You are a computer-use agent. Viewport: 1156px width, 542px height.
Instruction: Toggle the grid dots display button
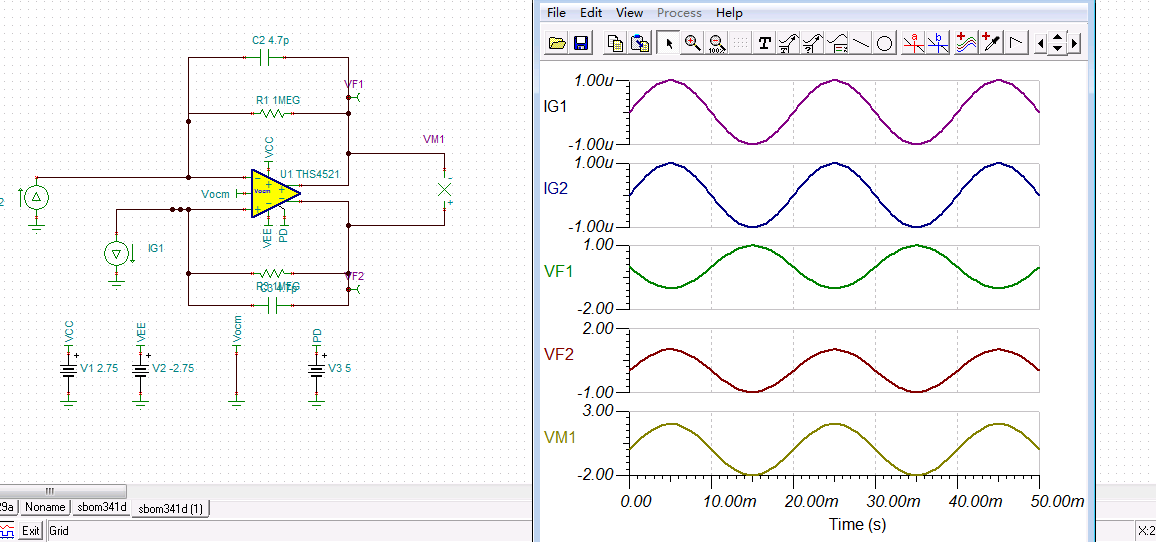pyautogui.click(x=740, y=43)
